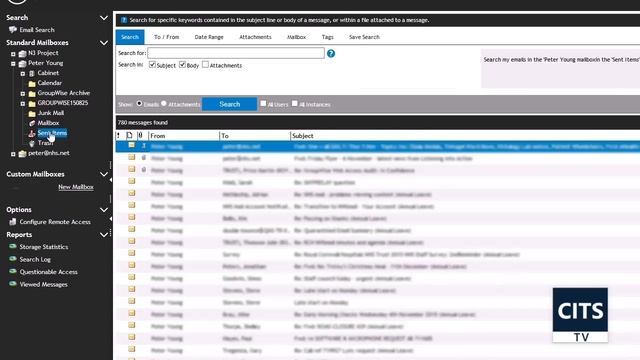Screen dimensions: 640x360
Task: Click the Search Log report icon
Action: [13, 259]
